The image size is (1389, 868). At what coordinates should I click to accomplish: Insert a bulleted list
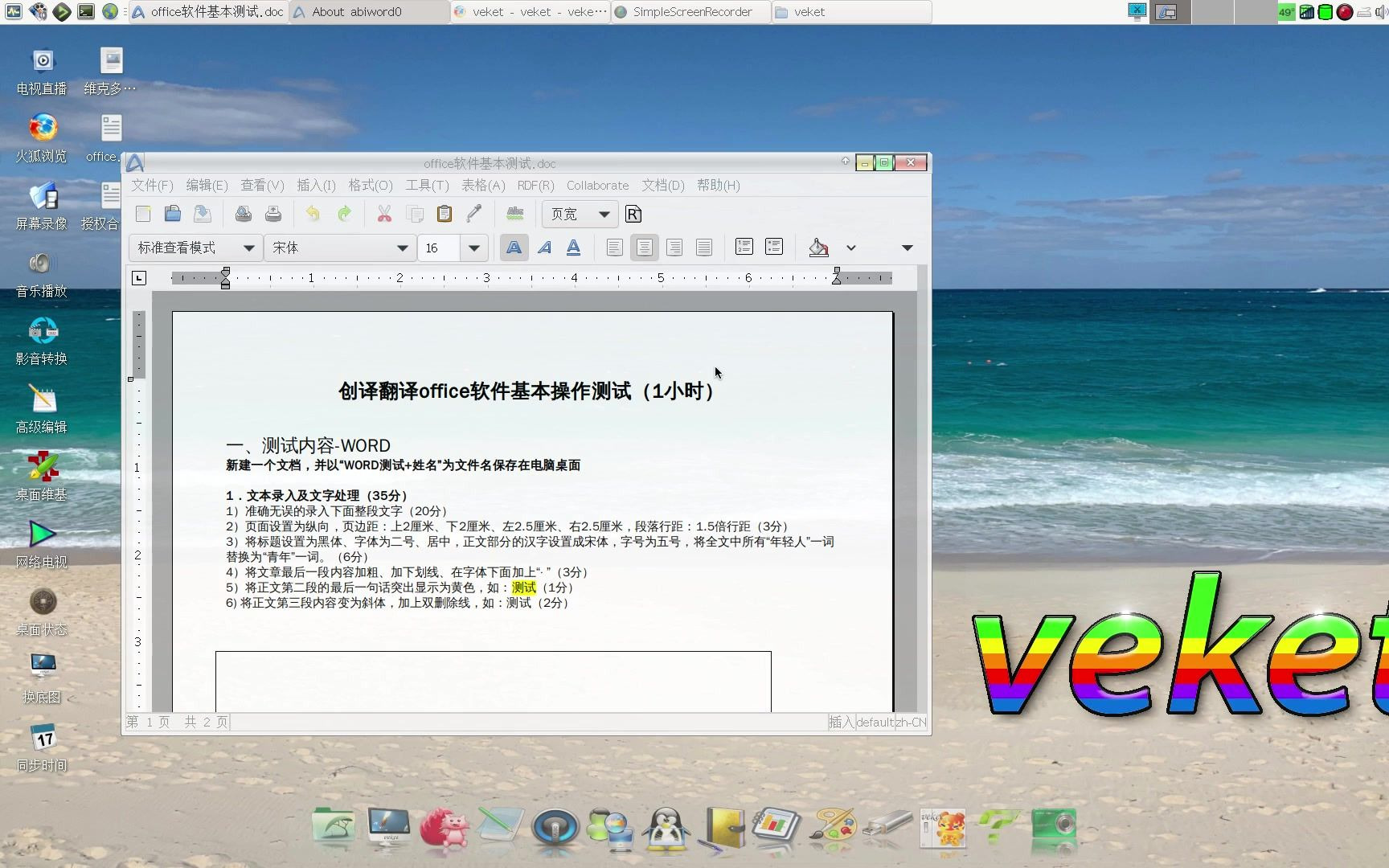click(774, 247)
